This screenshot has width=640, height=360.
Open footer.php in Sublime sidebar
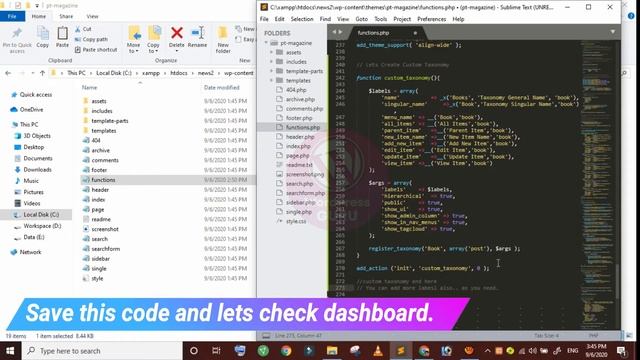pyautogui.click(x=299, y=118)
